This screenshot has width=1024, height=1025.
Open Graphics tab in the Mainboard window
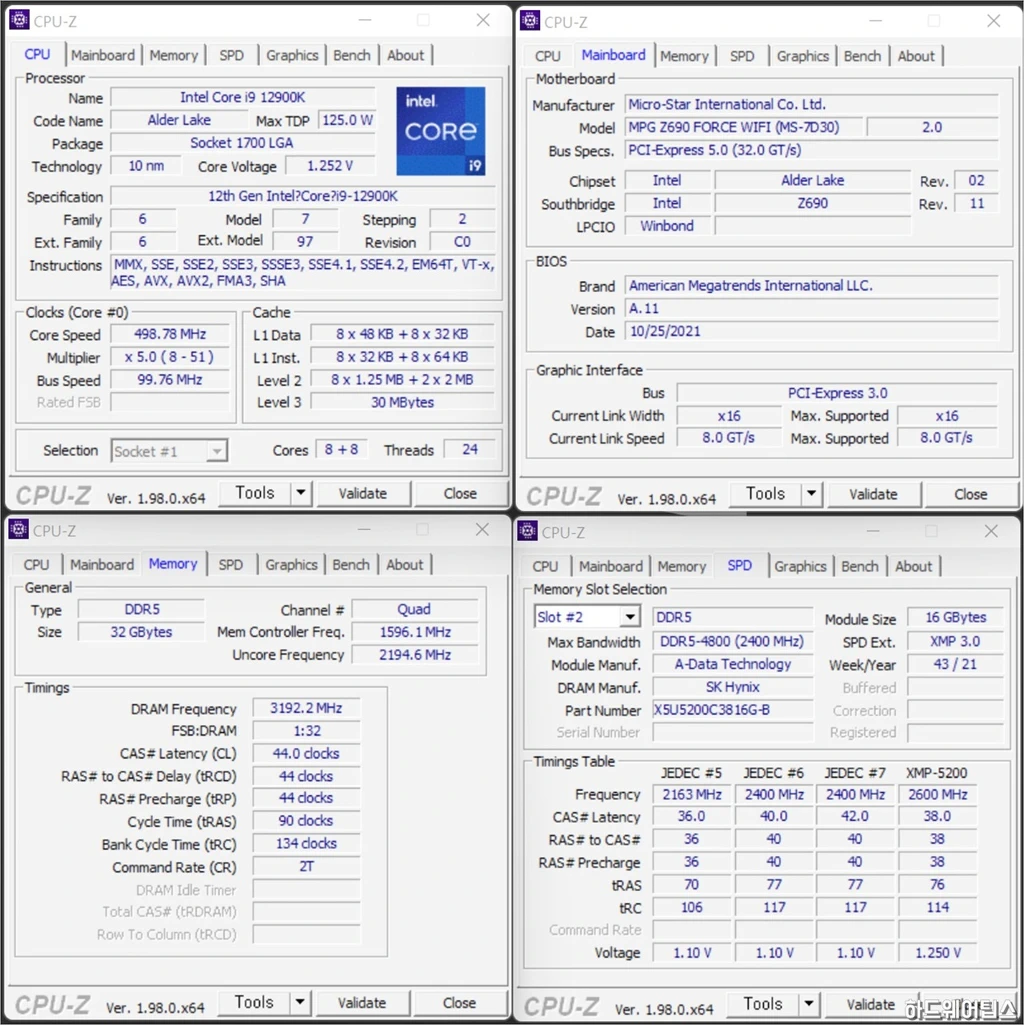pos(803,56)
